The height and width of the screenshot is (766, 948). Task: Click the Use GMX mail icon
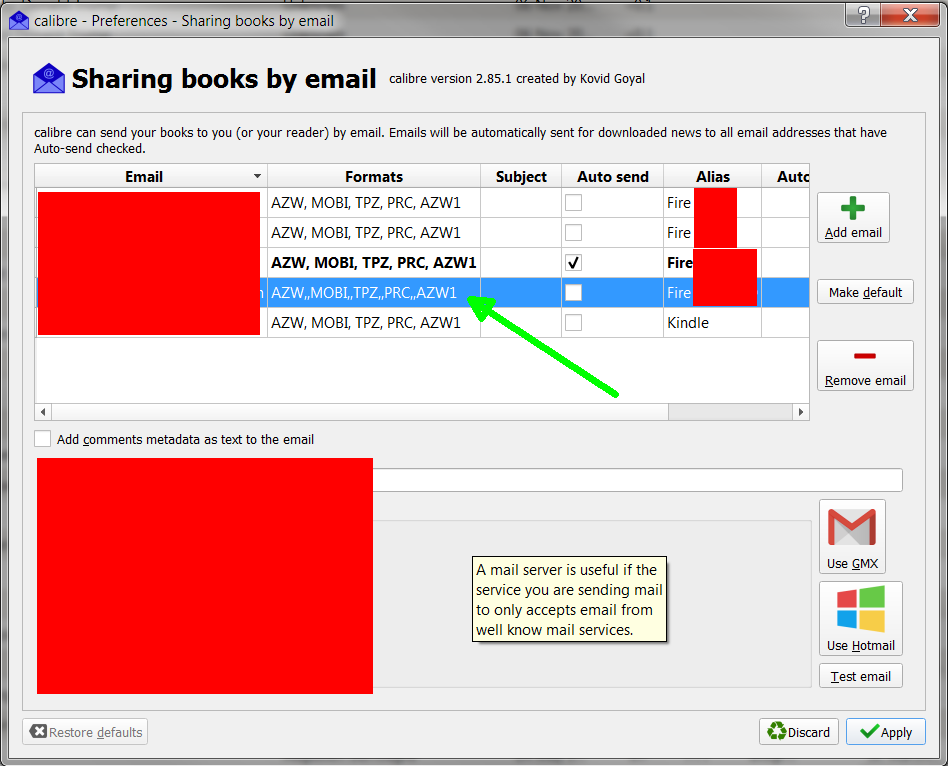852,527
